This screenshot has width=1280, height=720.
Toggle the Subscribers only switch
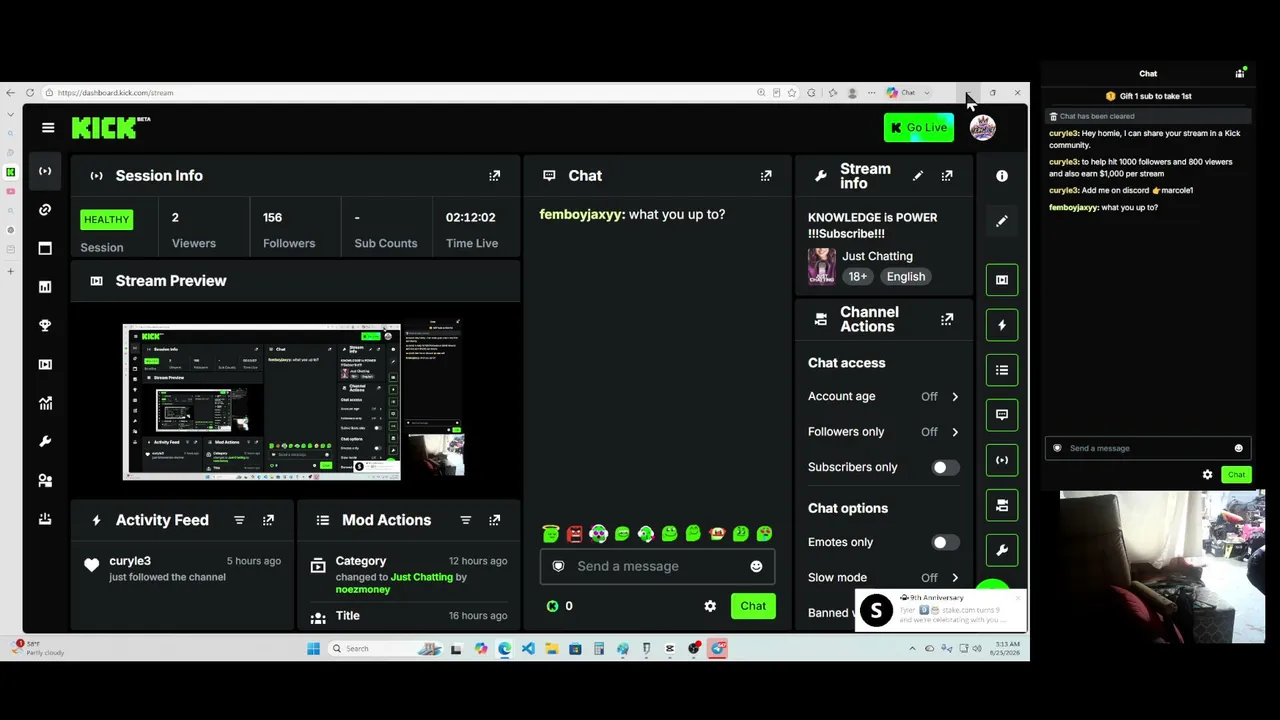click(x=945, y=468)
